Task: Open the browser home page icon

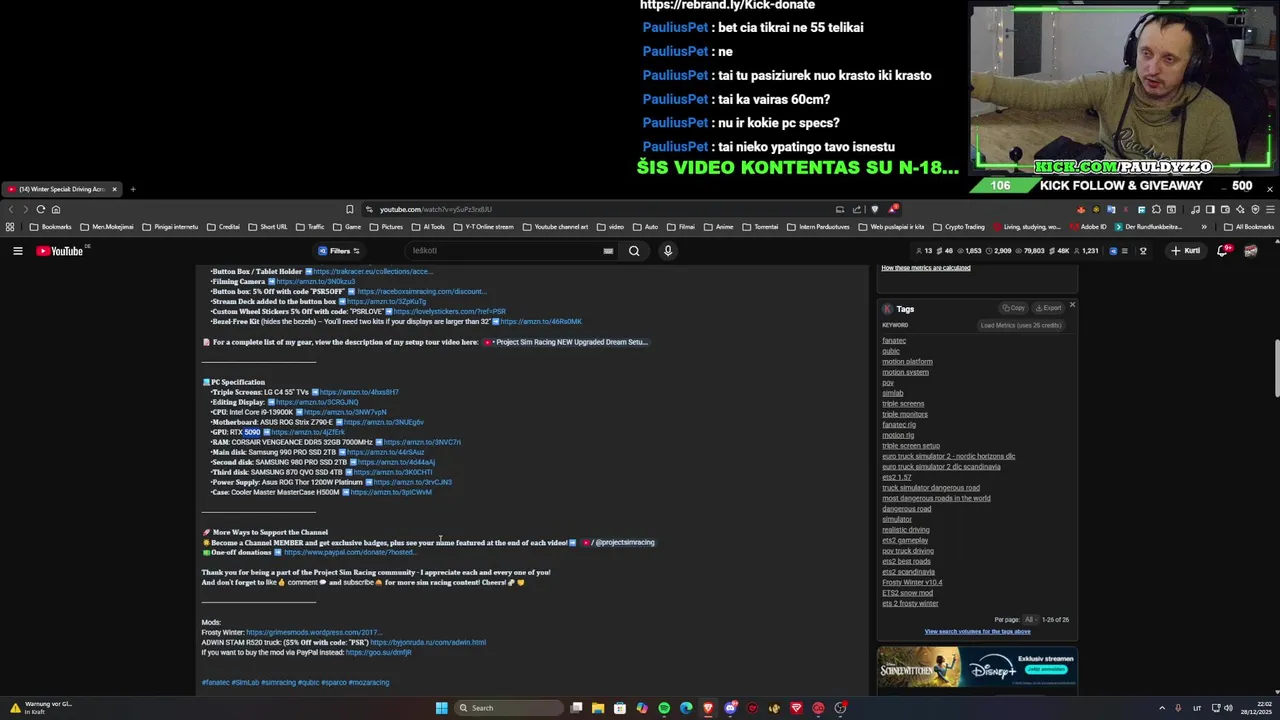Action: 56,209
